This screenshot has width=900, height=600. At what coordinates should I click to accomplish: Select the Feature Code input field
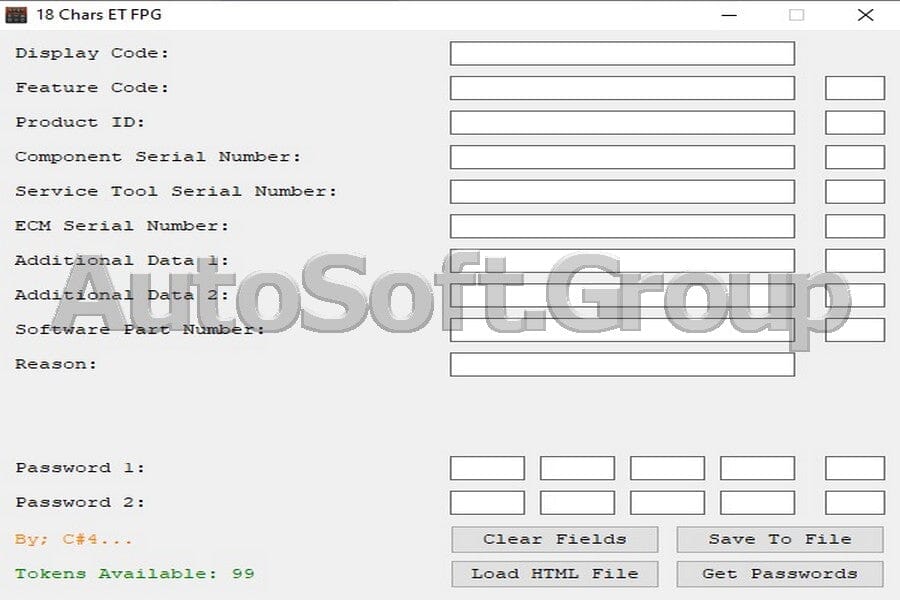[x=622, y=87]
